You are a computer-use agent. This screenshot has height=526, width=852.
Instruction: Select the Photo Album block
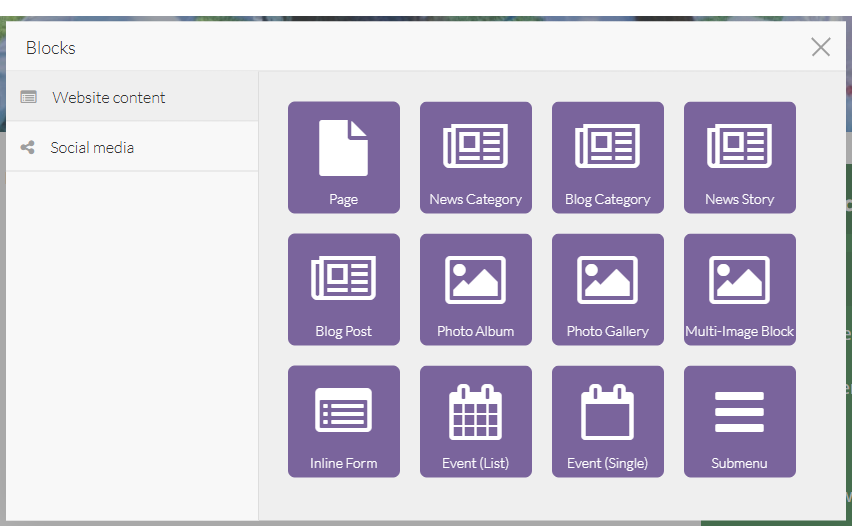pyautogui.click(x=475, y=289)
